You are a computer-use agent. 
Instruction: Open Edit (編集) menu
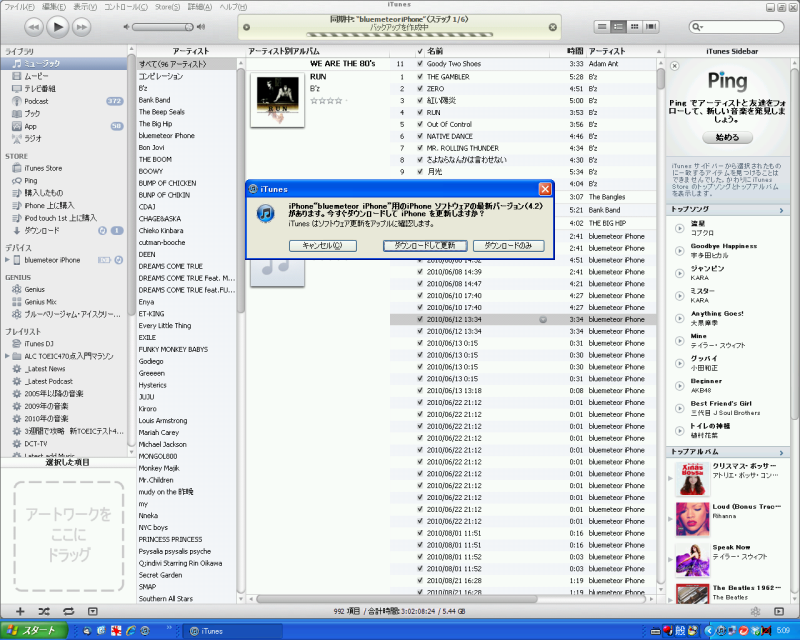54,7
